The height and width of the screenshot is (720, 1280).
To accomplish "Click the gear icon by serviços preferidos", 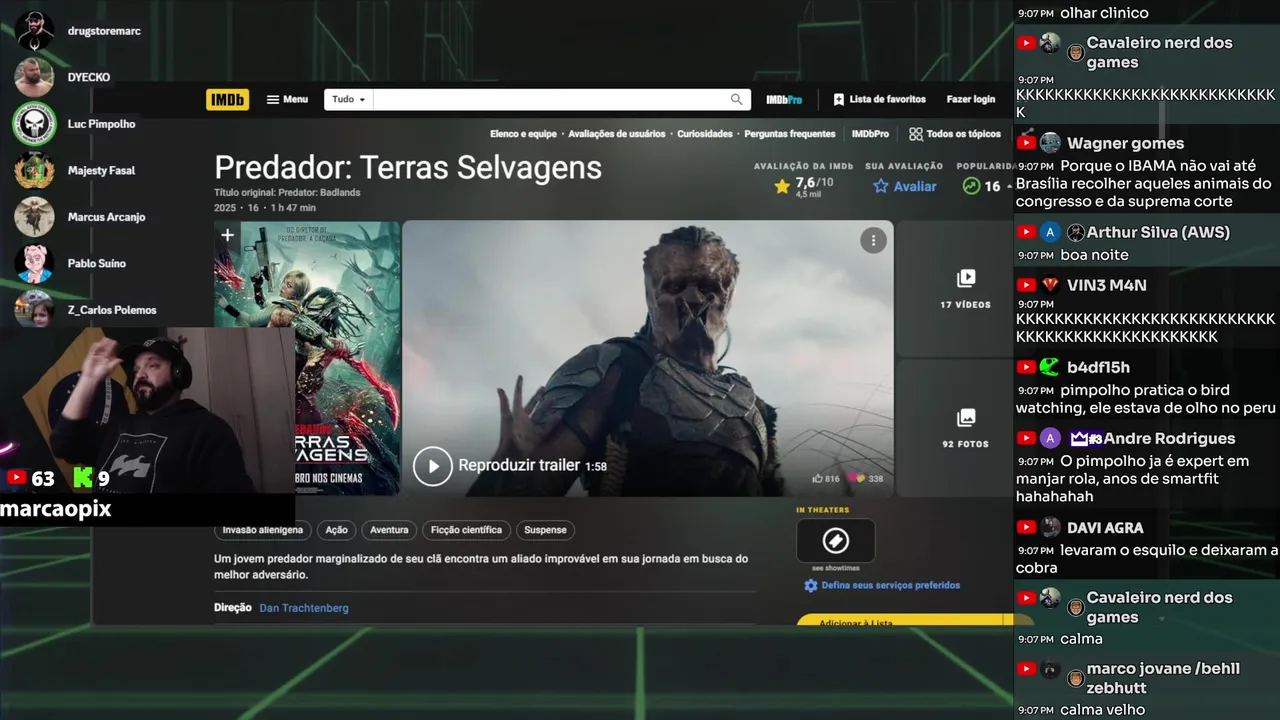I will pyautogui.click(x=811, y=586).
